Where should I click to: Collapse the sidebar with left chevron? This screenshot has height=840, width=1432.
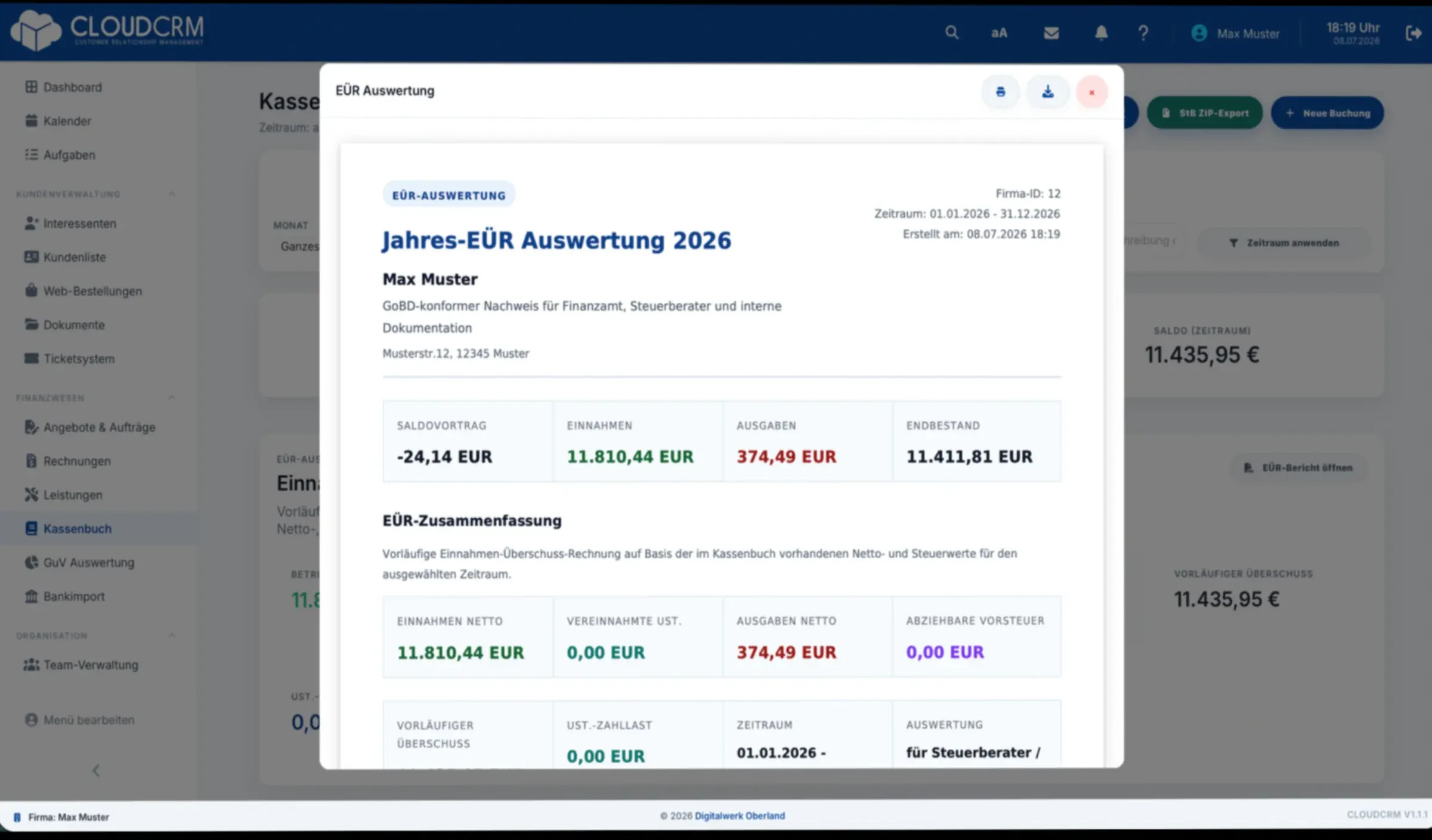point(96,771)
